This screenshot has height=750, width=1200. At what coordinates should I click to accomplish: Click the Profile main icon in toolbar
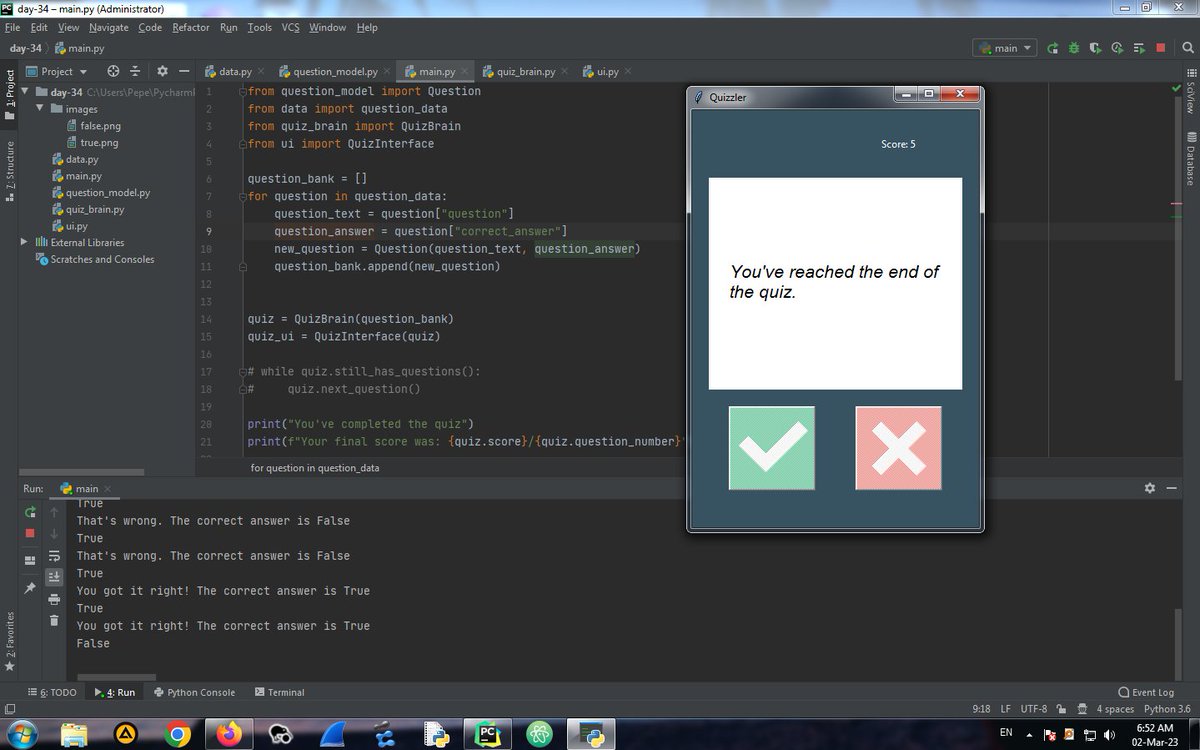point(1117,47)
